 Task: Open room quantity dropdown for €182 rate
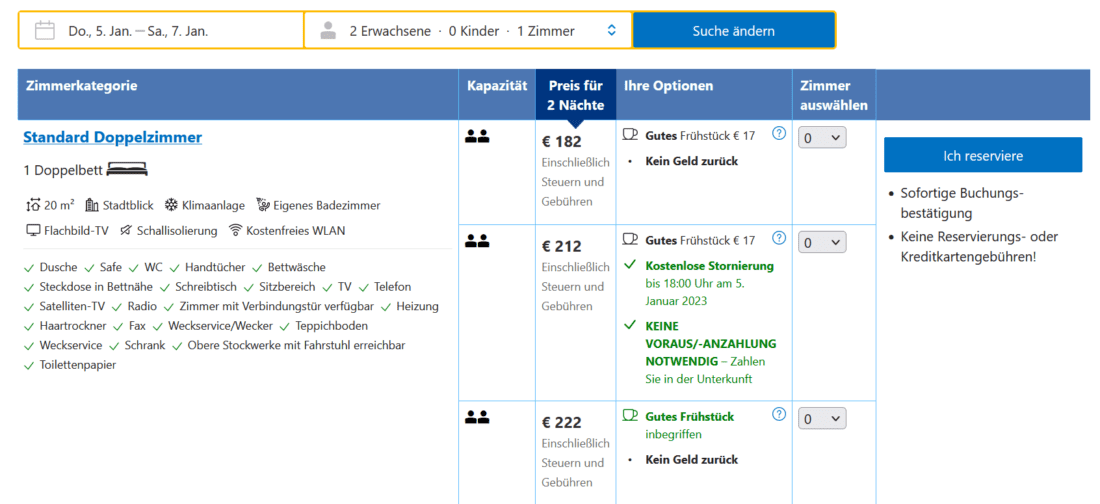pyautogui.click(x=822, y=137)
